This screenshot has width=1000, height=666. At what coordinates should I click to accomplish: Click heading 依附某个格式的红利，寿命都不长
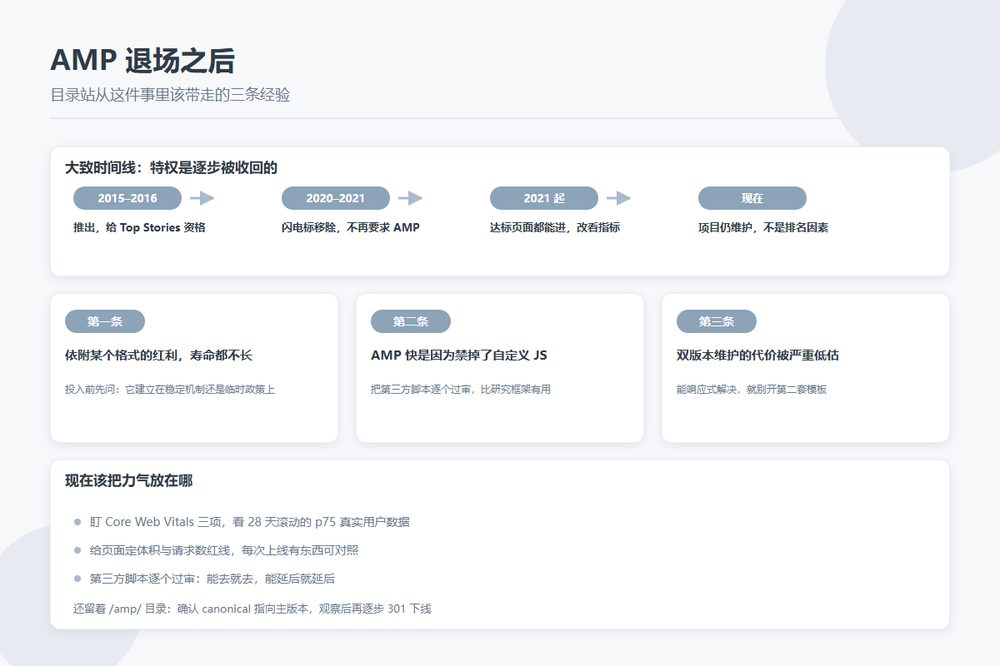tap(159, 355)
